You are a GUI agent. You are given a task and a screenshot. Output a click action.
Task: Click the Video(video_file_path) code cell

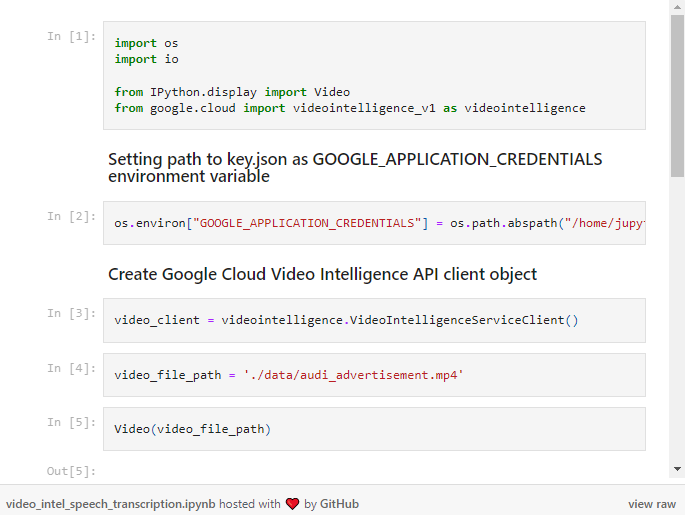(374, 429)
